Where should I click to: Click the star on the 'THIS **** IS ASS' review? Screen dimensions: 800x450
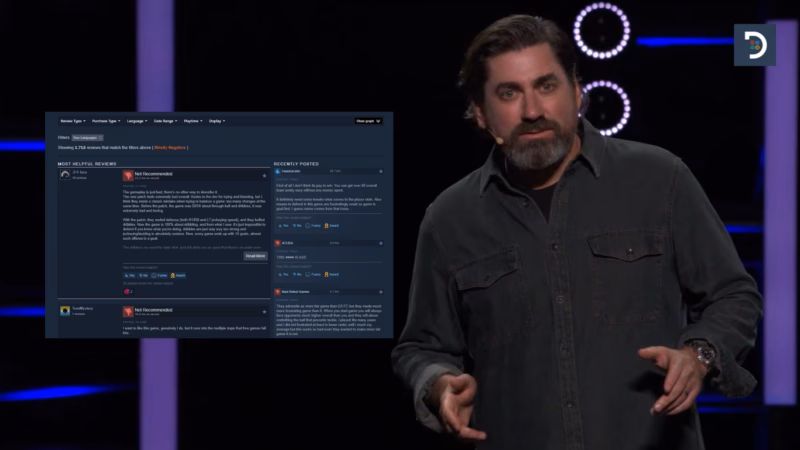click(x=381, y=243)
